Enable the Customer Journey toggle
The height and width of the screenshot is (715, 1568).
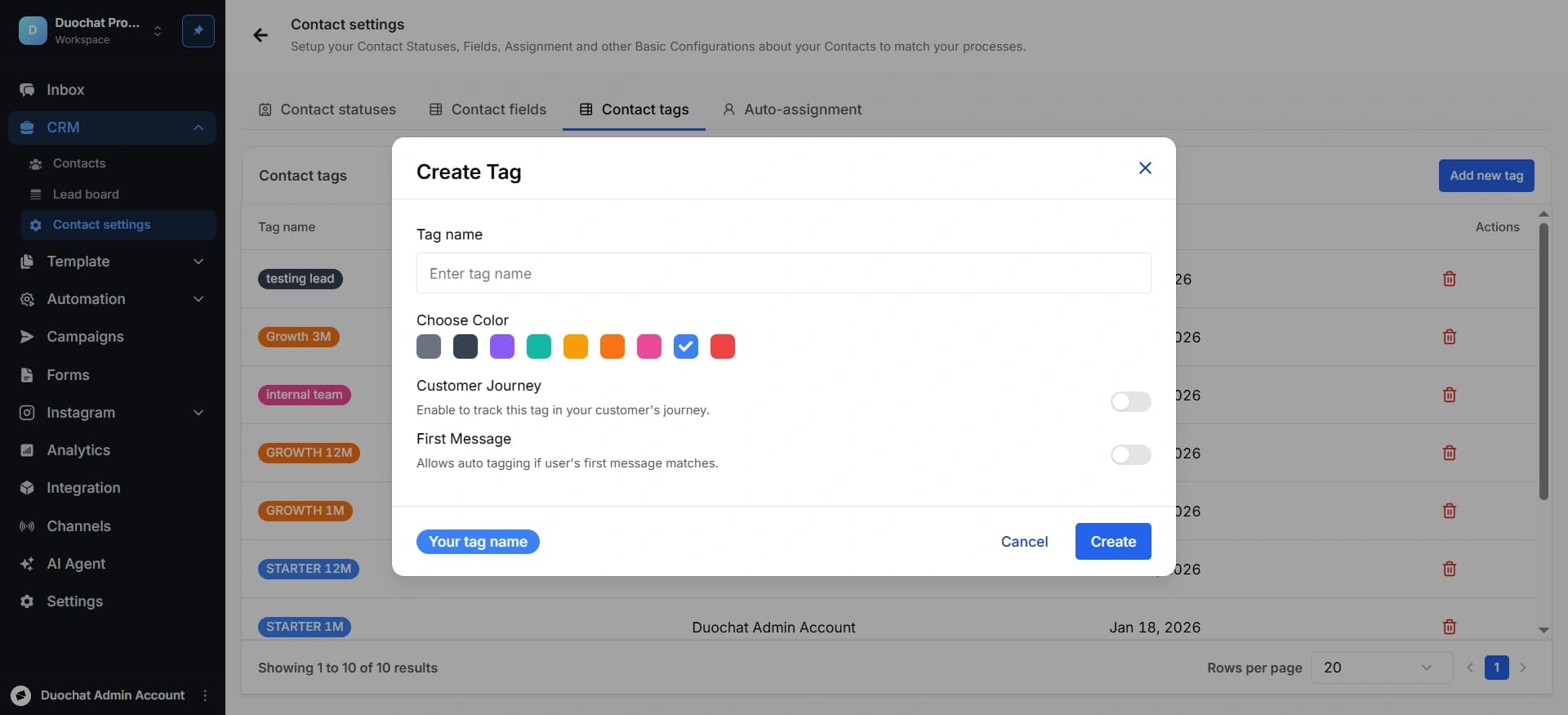coord(1131,401)
